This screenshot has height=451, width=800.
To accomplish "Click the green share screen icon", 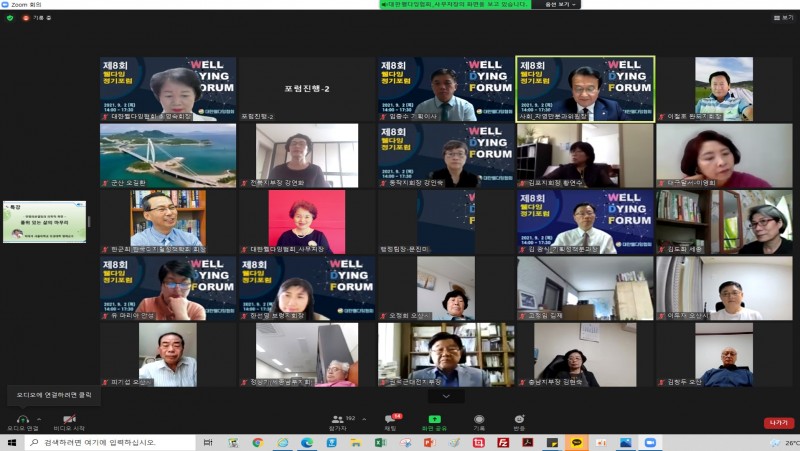I will click(434, 420).
